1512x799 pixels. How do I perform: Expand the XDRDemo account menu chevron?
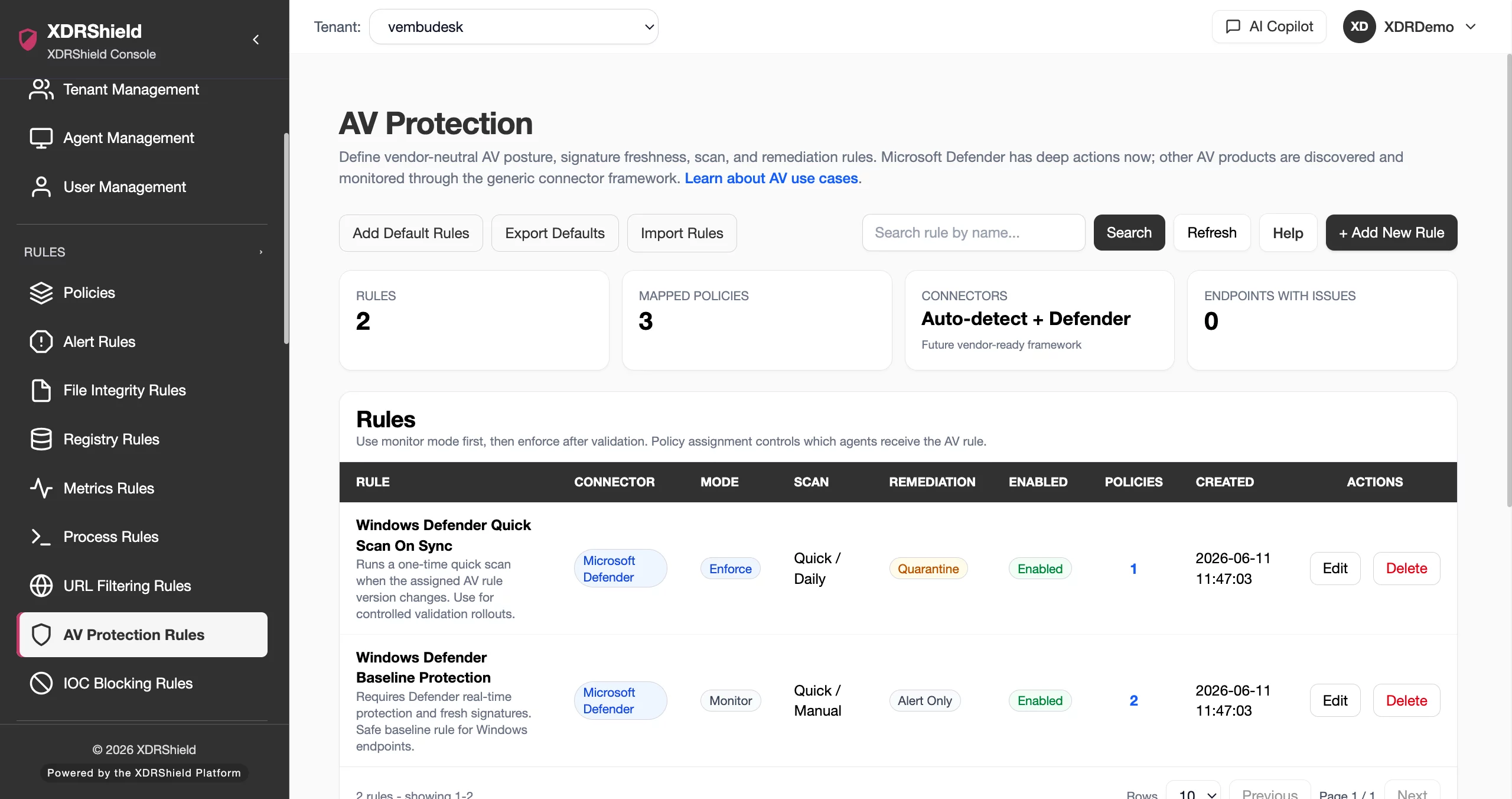tap(1471, 27)
